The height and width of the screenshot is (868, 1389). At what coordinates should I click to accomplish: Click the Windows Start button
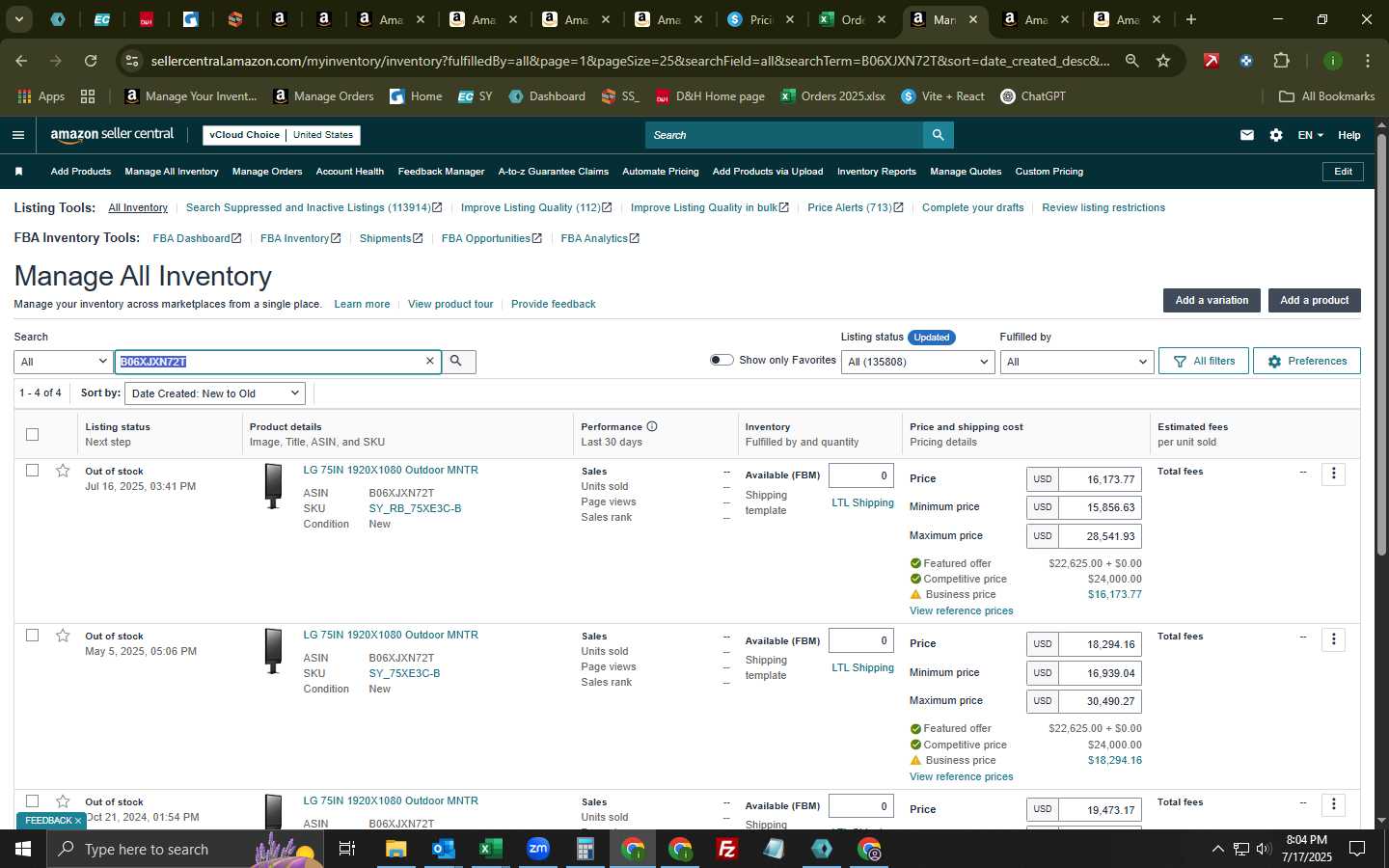point(23,849)
